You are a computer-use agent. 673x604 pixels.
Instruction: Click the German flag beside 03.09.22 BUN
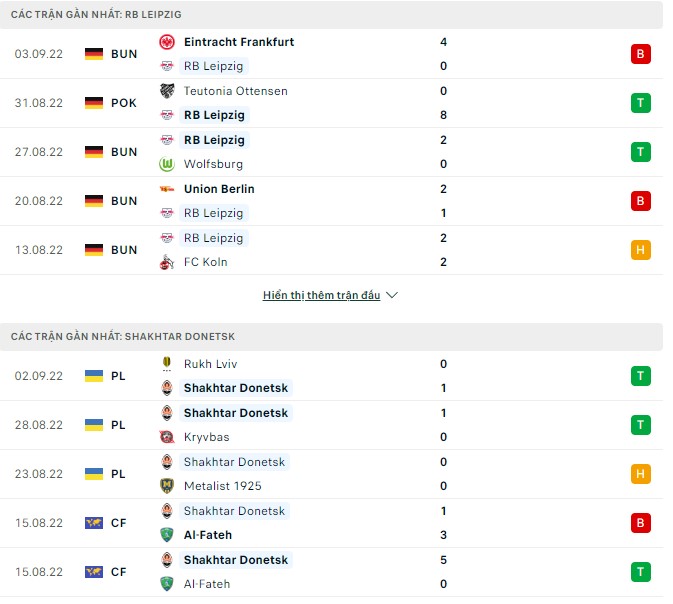pyautogui.click(x=94, y=54)
